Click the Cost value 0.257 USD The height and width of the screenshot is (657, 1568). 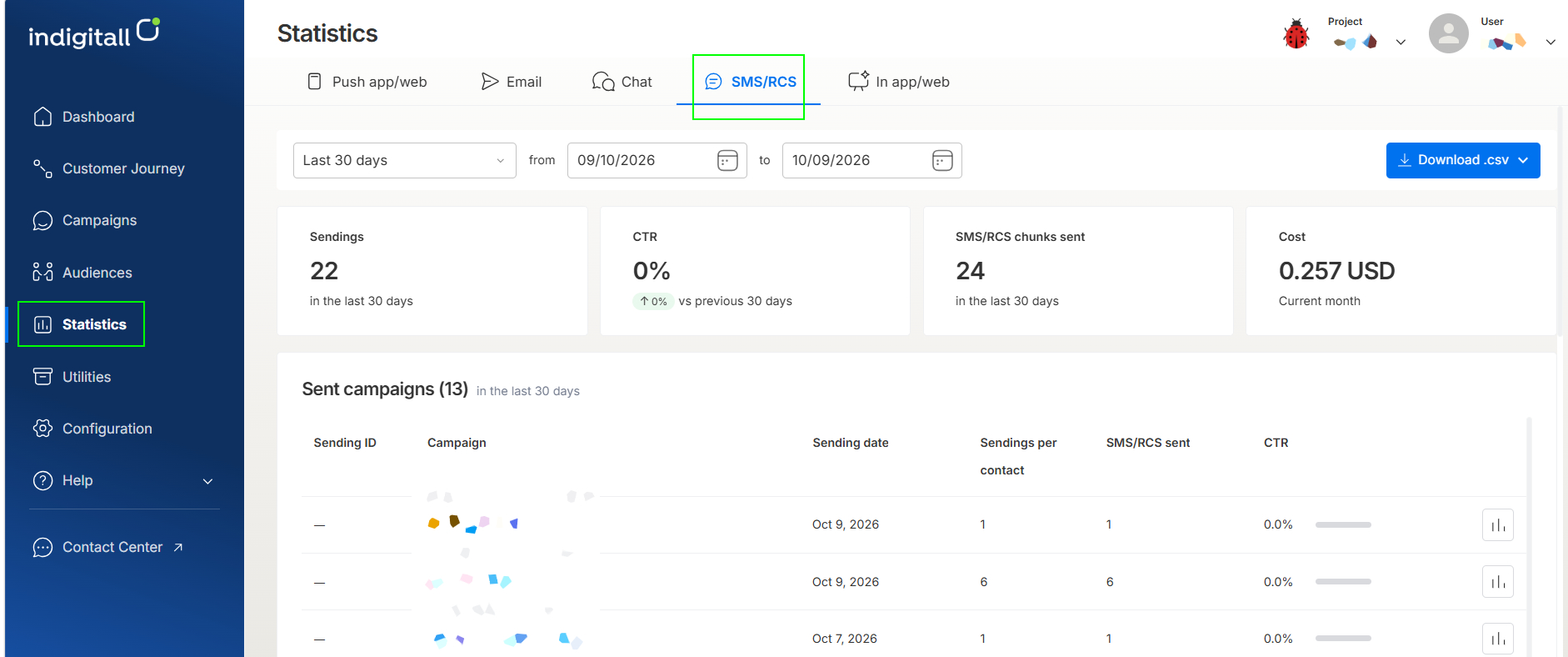[x=1336, y=271]
